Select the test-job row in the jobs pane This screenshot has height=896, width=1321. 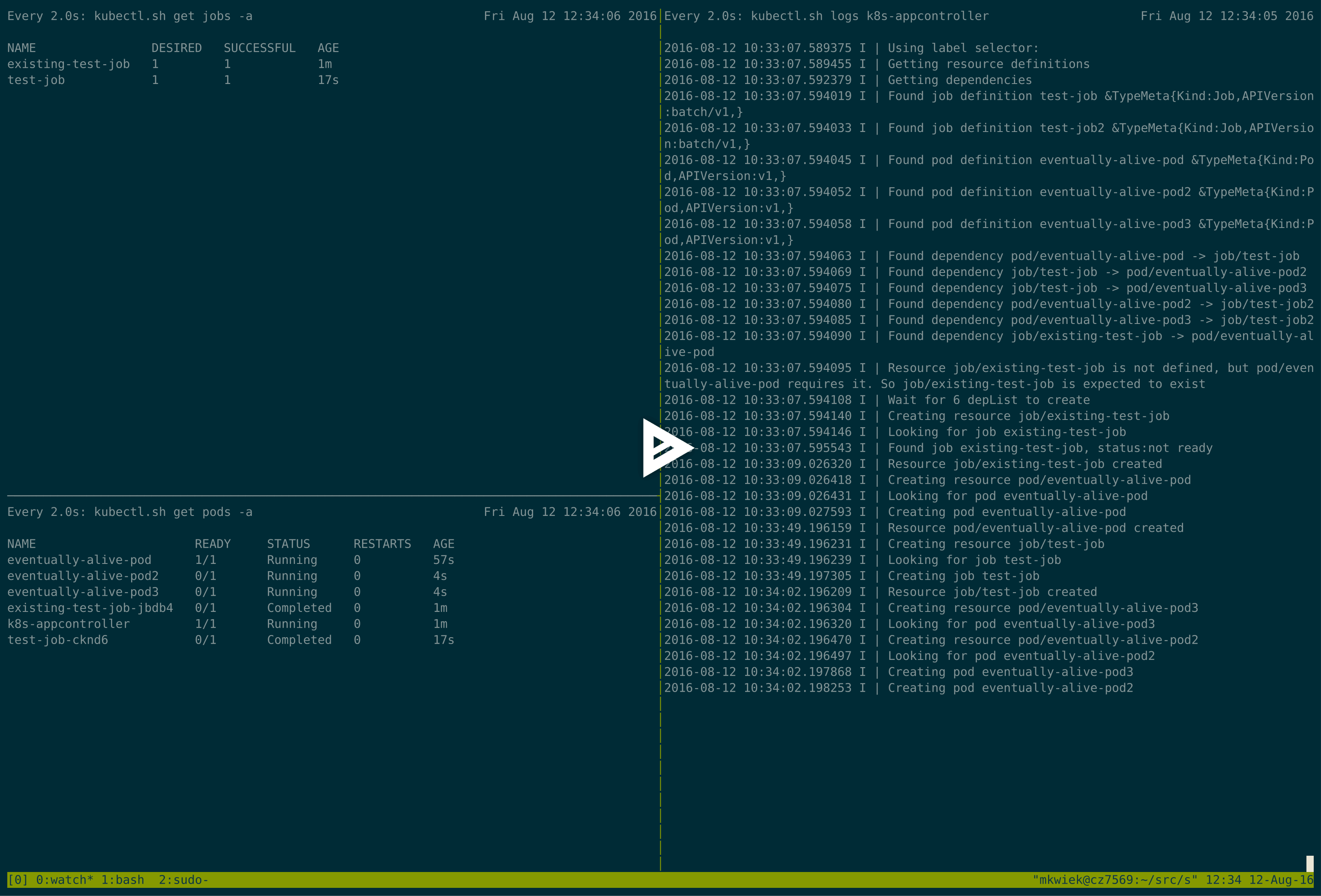[x=36, y=80]
